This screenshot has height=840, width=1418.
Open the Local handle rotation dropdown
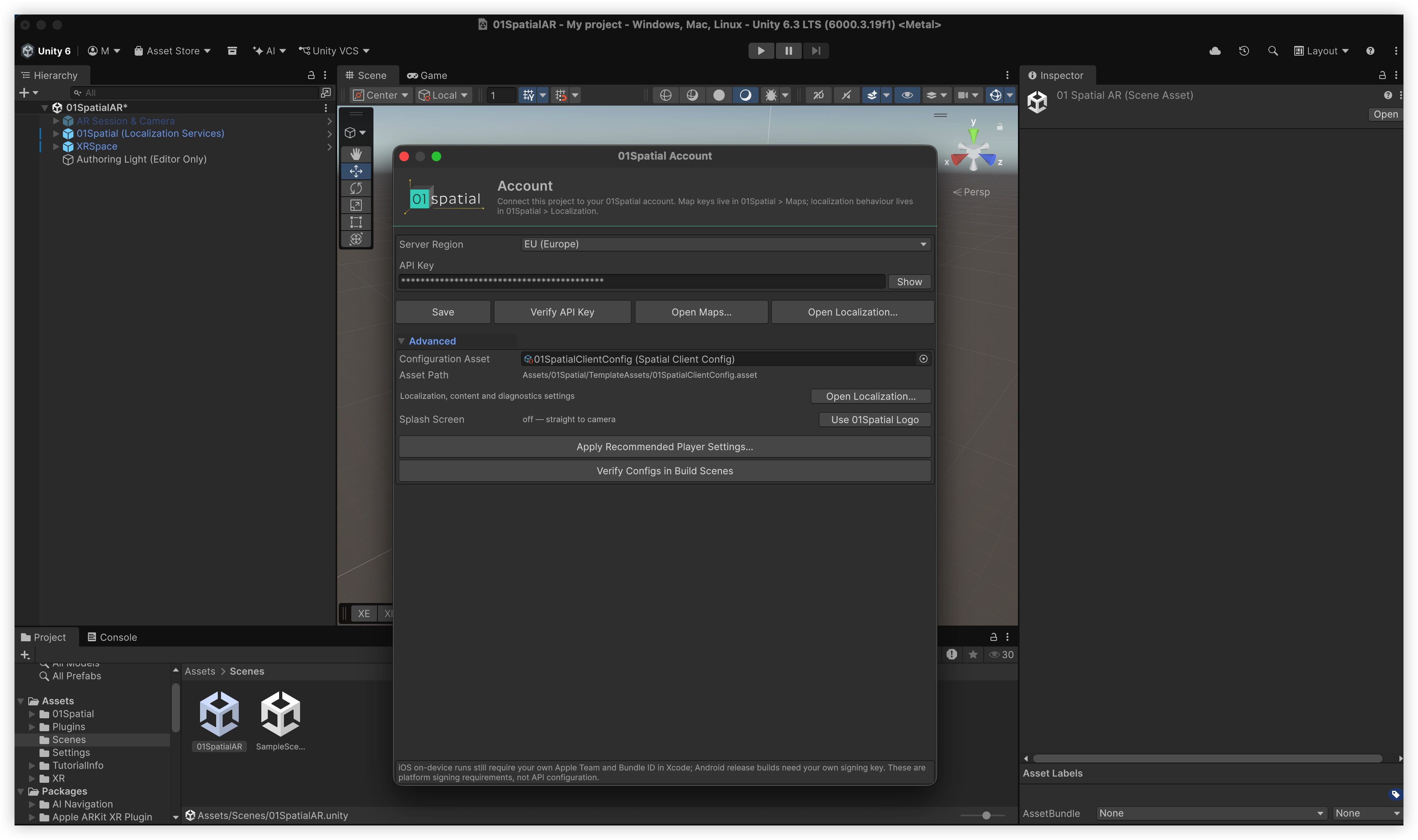coord(443,95)
